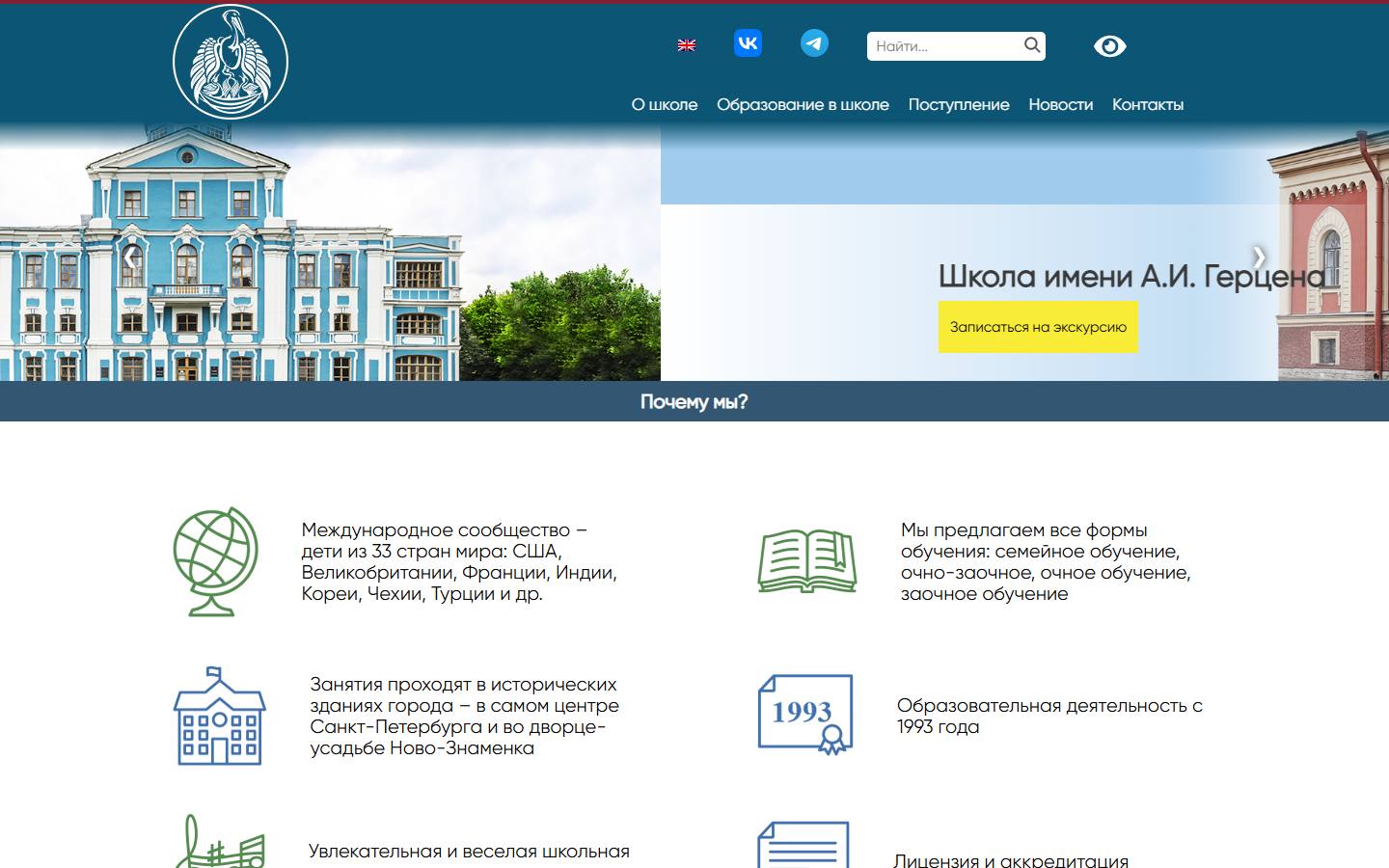This screenshot has width=1389, height=868.
Task: Click the 1993 certificate icon
Action: coord(805,714)
